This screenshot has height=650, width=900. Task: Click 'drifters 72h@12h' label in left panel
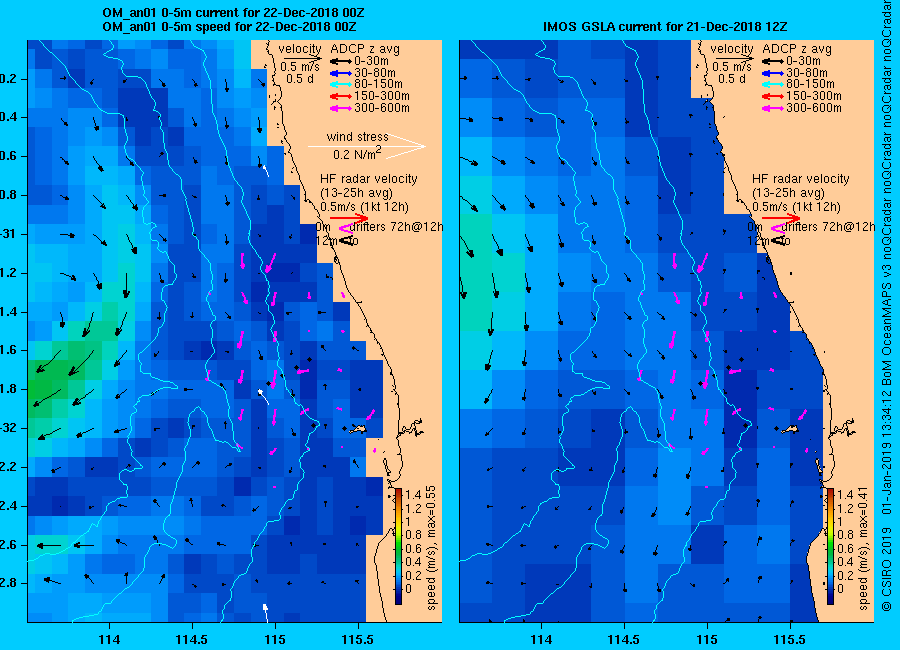(x=396, y=227)
